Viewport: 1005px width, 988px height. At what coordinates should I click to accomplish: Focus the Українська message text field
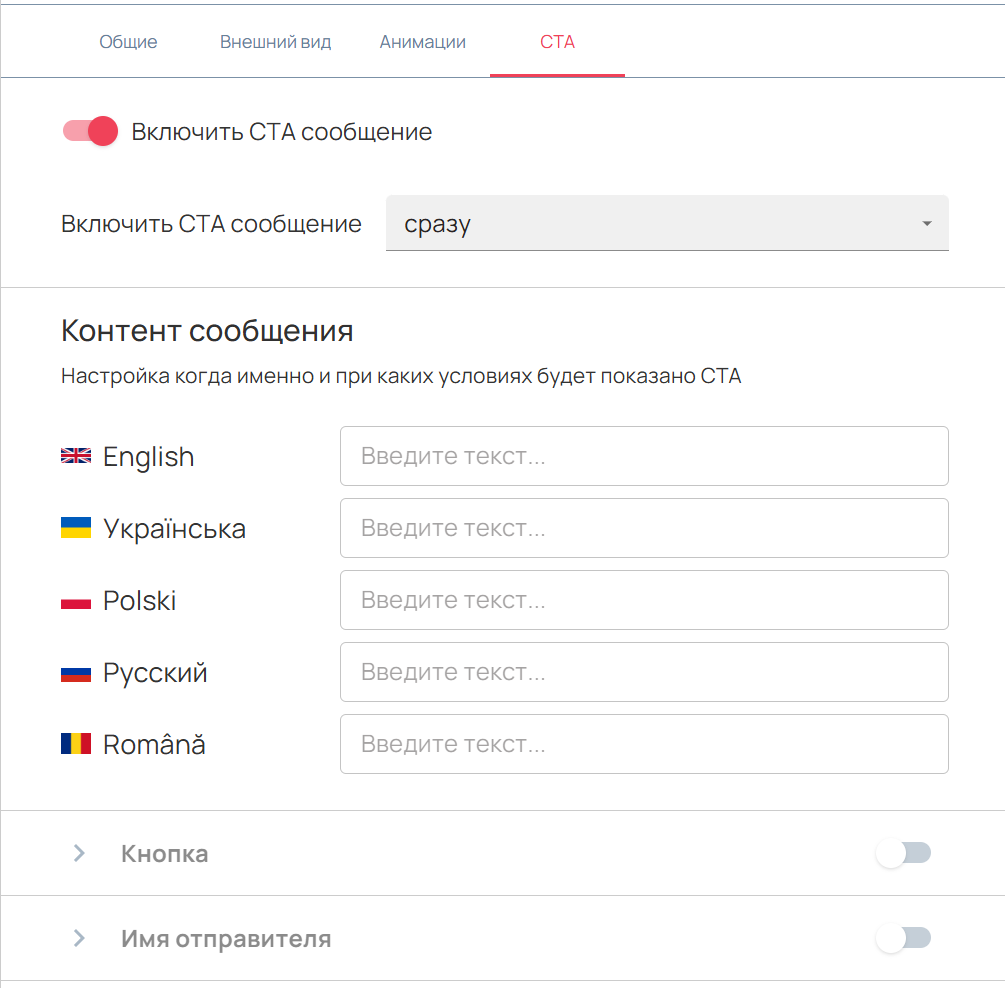[x=644, y=528]
